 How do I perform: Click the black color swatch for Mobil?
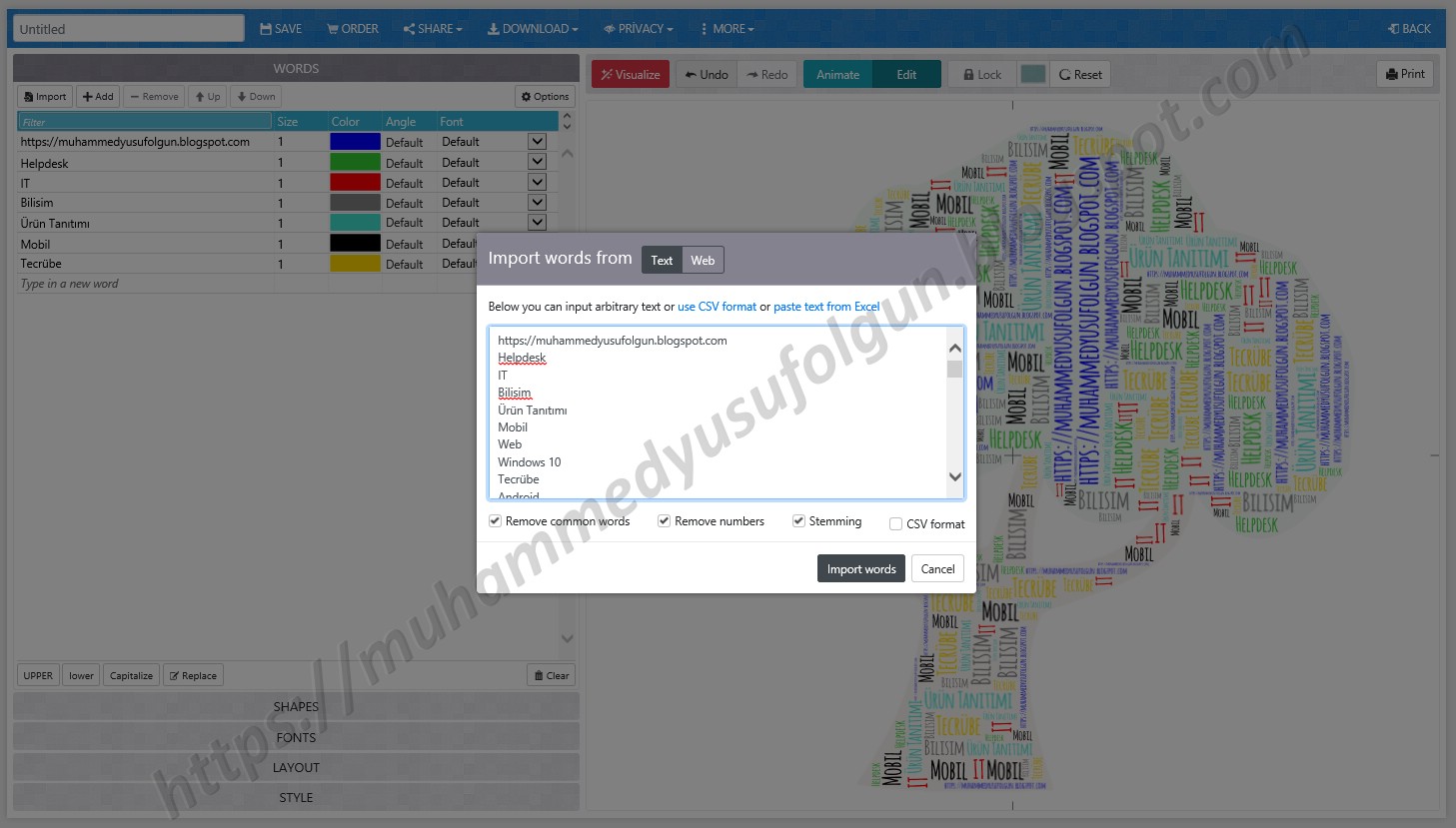coord(355,244)
